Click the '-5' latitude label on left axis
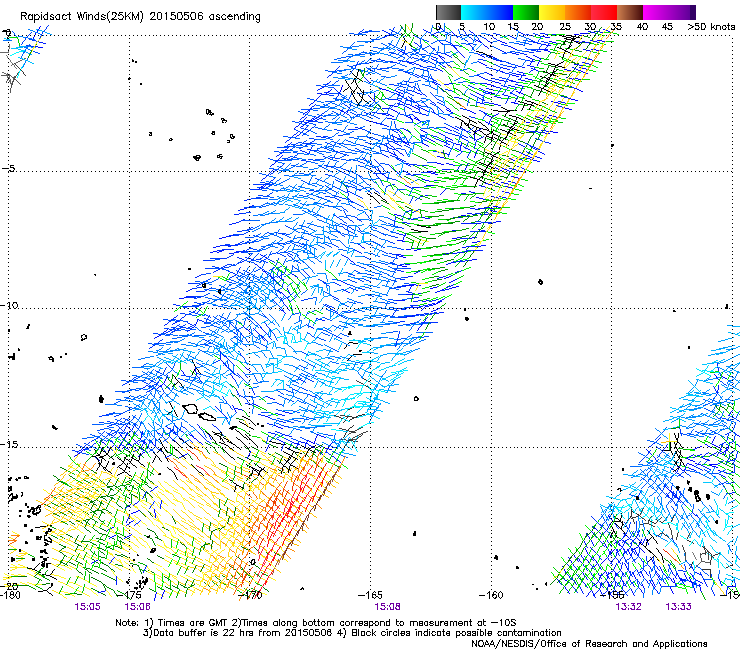Screen dimensions: 740x650 pyautogui.click(x=8, y=169)
